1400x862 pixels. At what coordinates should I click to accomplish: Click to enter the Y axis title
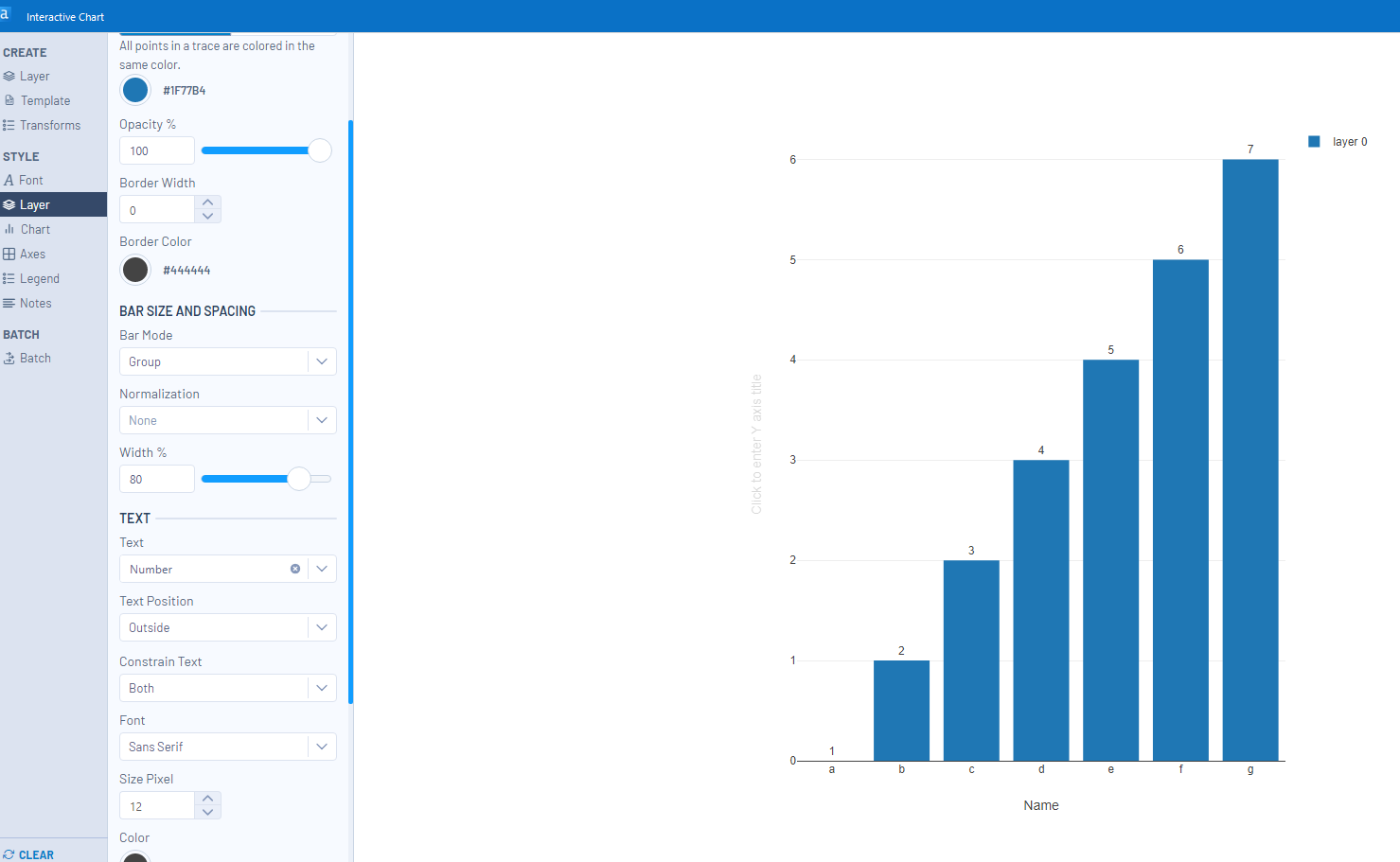[756, 446]
